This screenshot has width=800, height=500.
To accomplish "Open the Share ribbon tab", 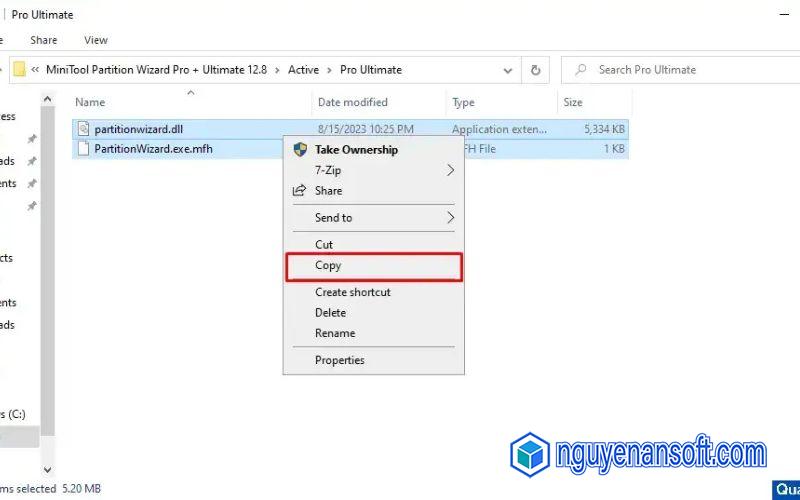I will (x=43, y=40).
